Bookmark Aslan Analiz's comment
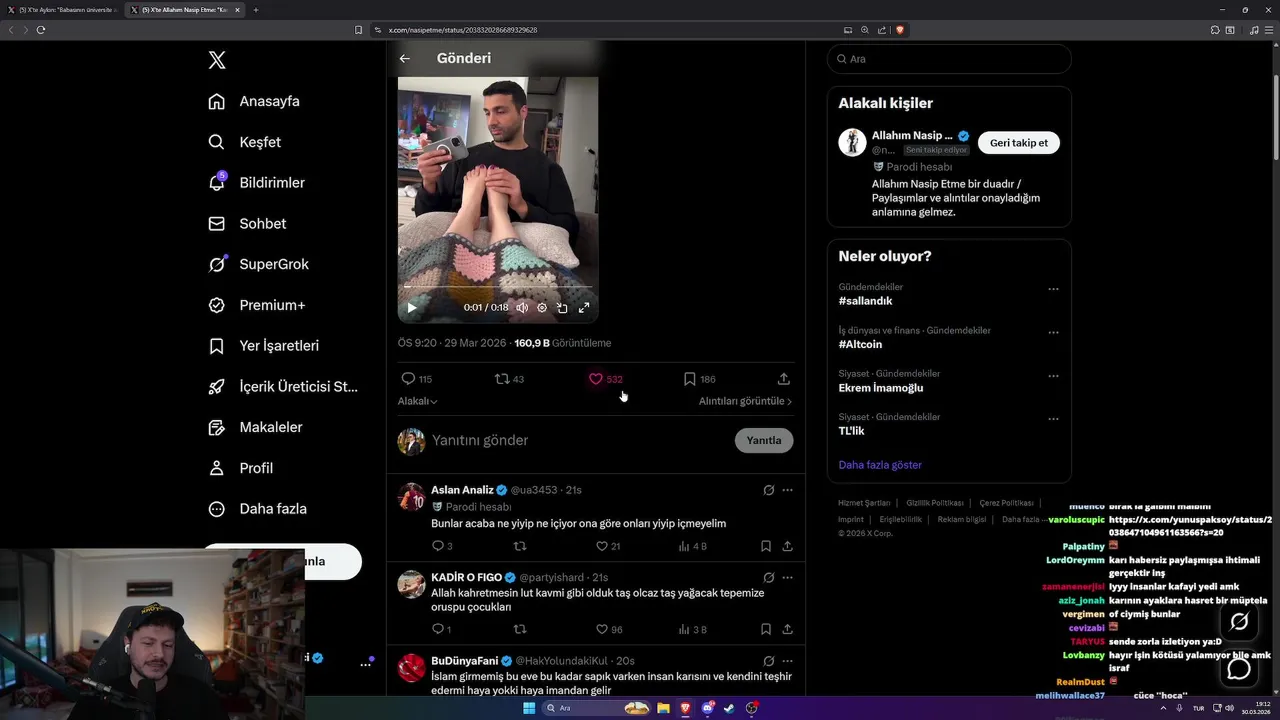This screenshot has width=1280, height=720. 766,547
